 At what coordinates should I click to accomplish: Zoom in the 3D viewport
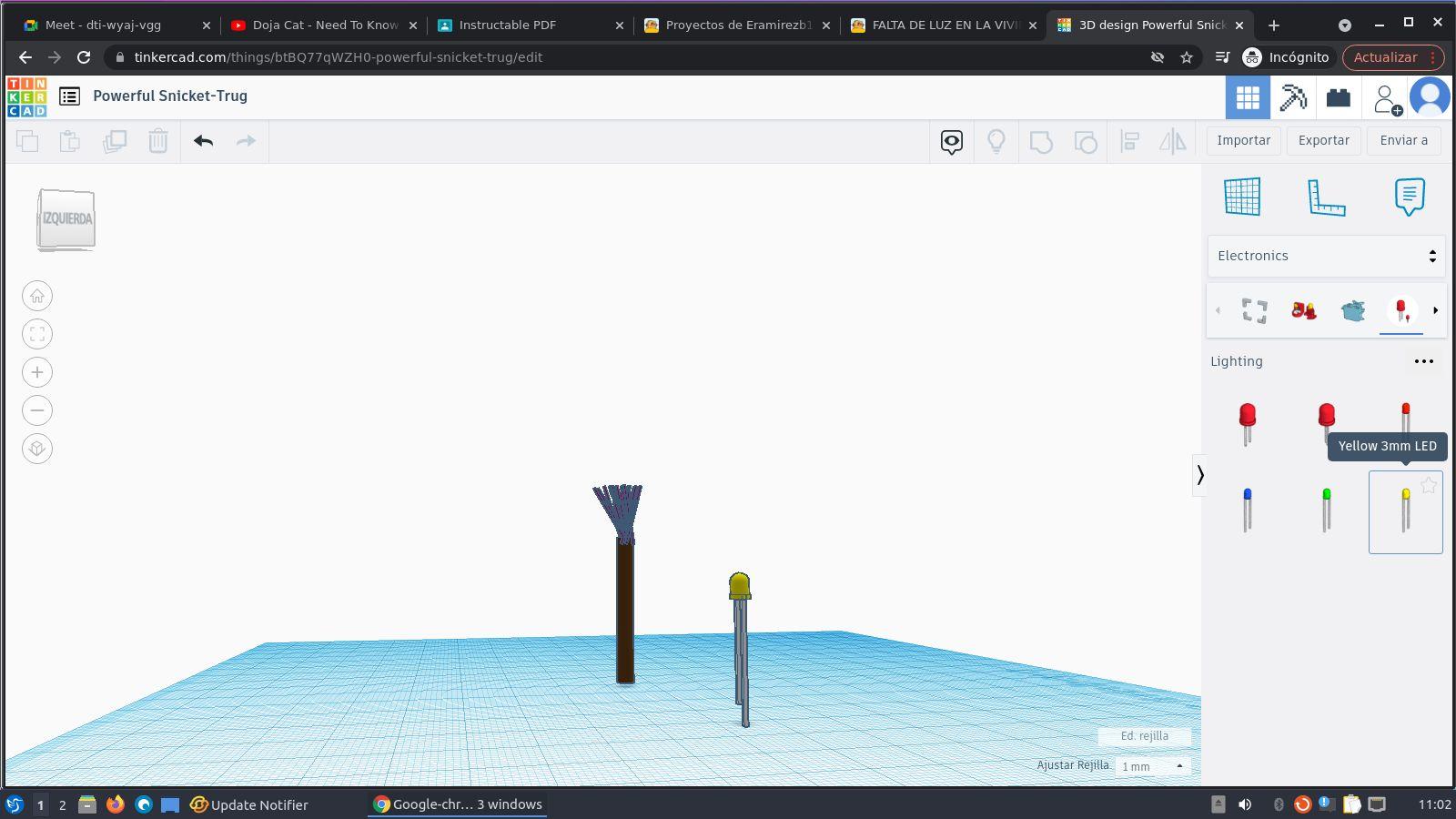pos(37,372)
